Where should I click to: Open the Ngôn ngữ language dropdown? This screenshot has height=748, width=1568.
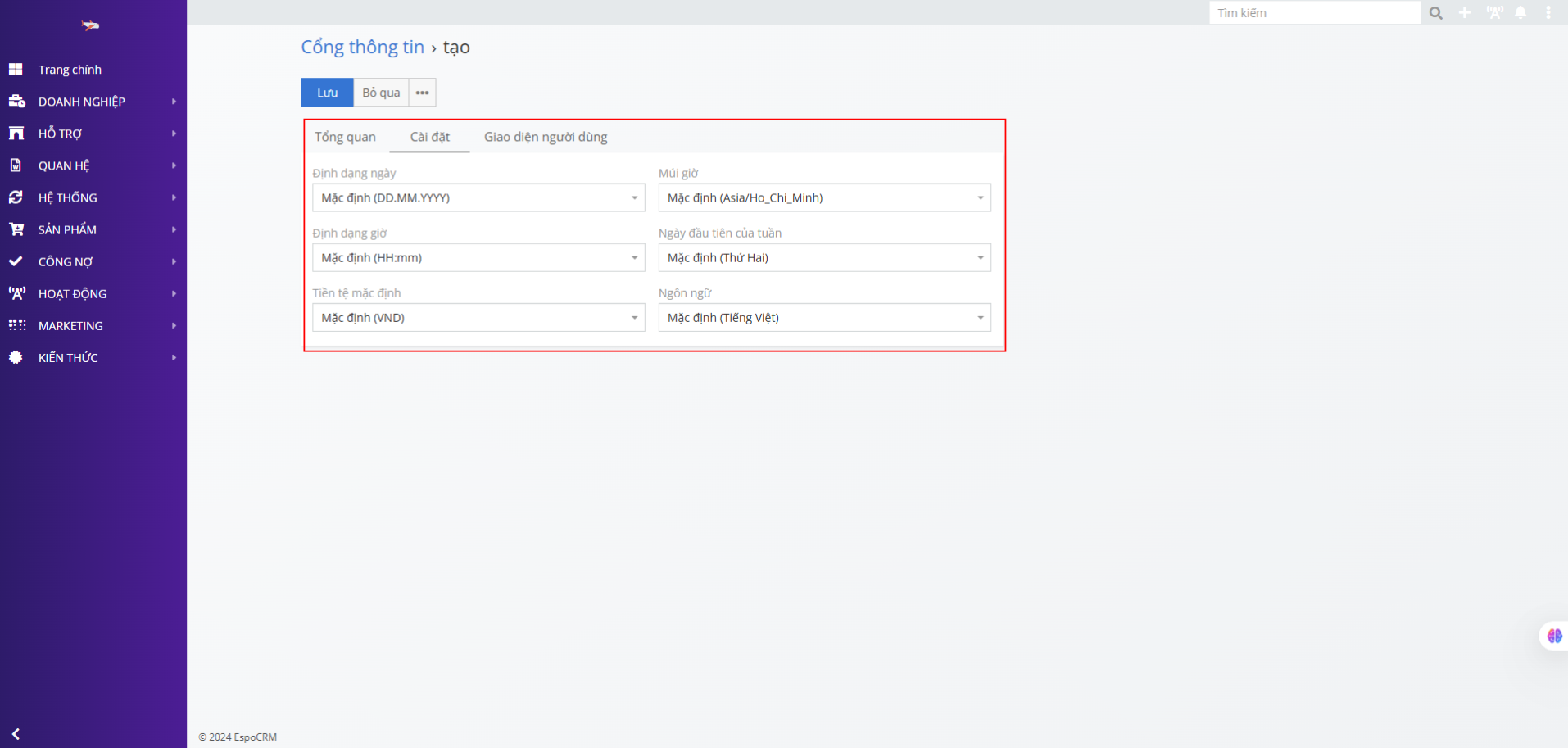click(x=824, y=318)
